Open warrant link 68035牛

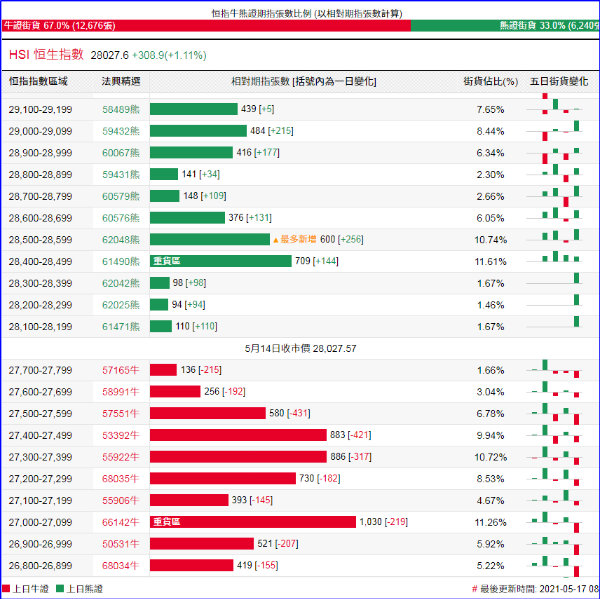click(121, 478)
